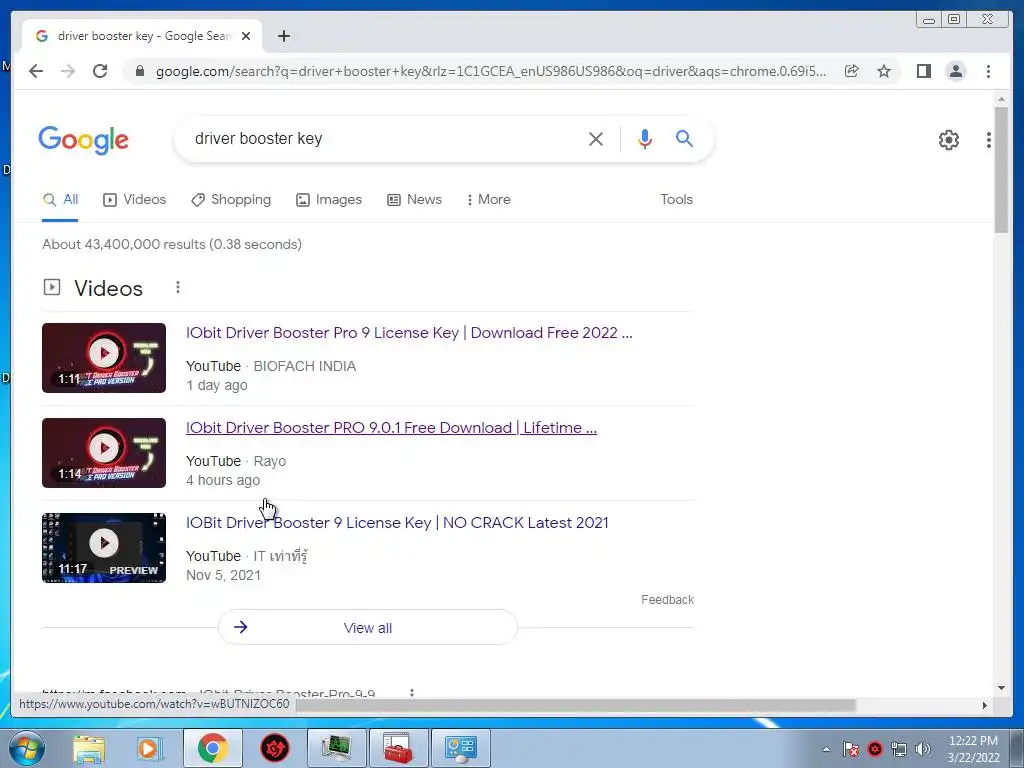Show hidden system tray icons
The width and height of the screenshot is (1024, 768).
click(826, 749)
